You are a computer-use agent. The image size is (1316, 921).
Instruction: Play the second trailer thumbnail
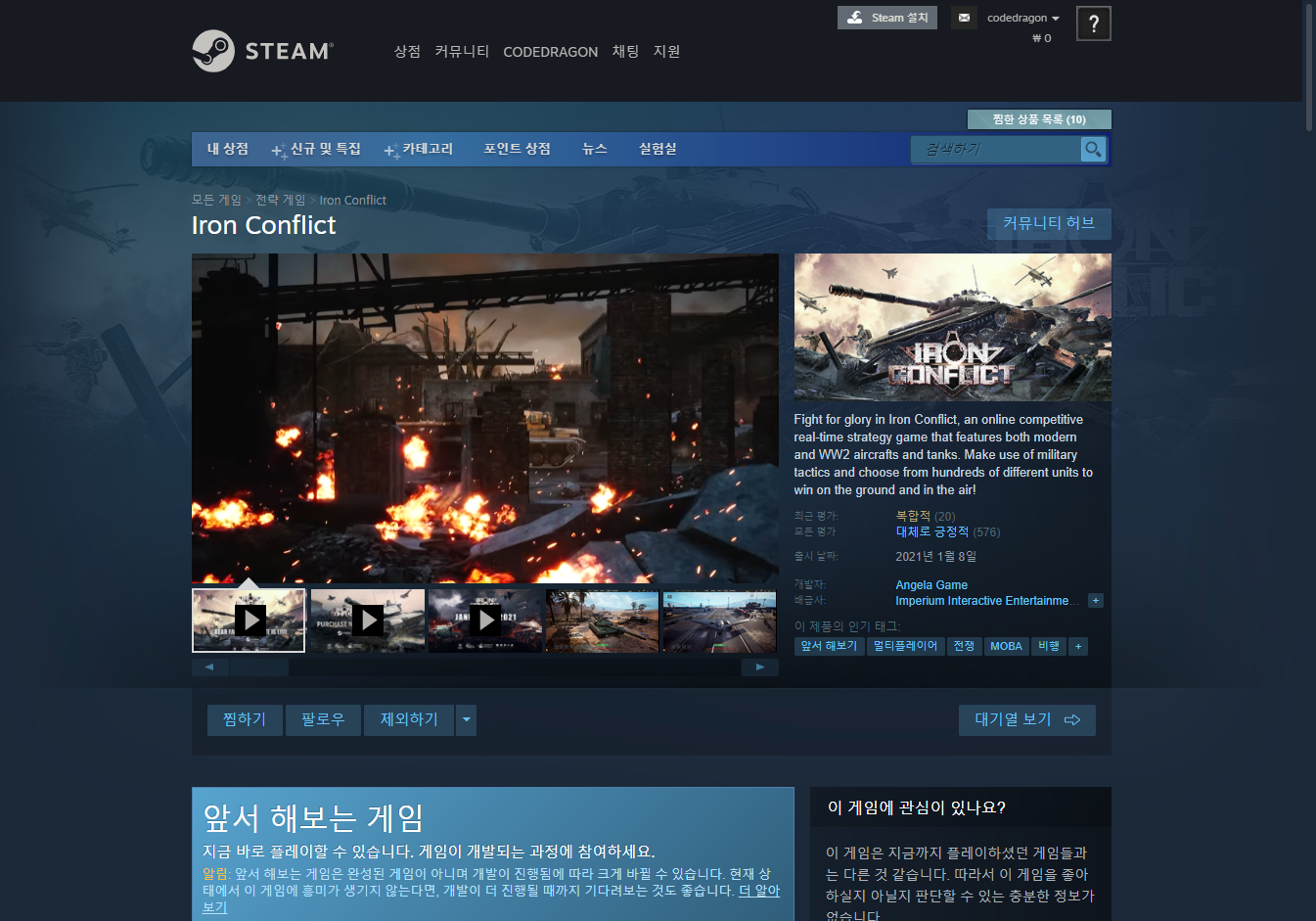point(368,621)
